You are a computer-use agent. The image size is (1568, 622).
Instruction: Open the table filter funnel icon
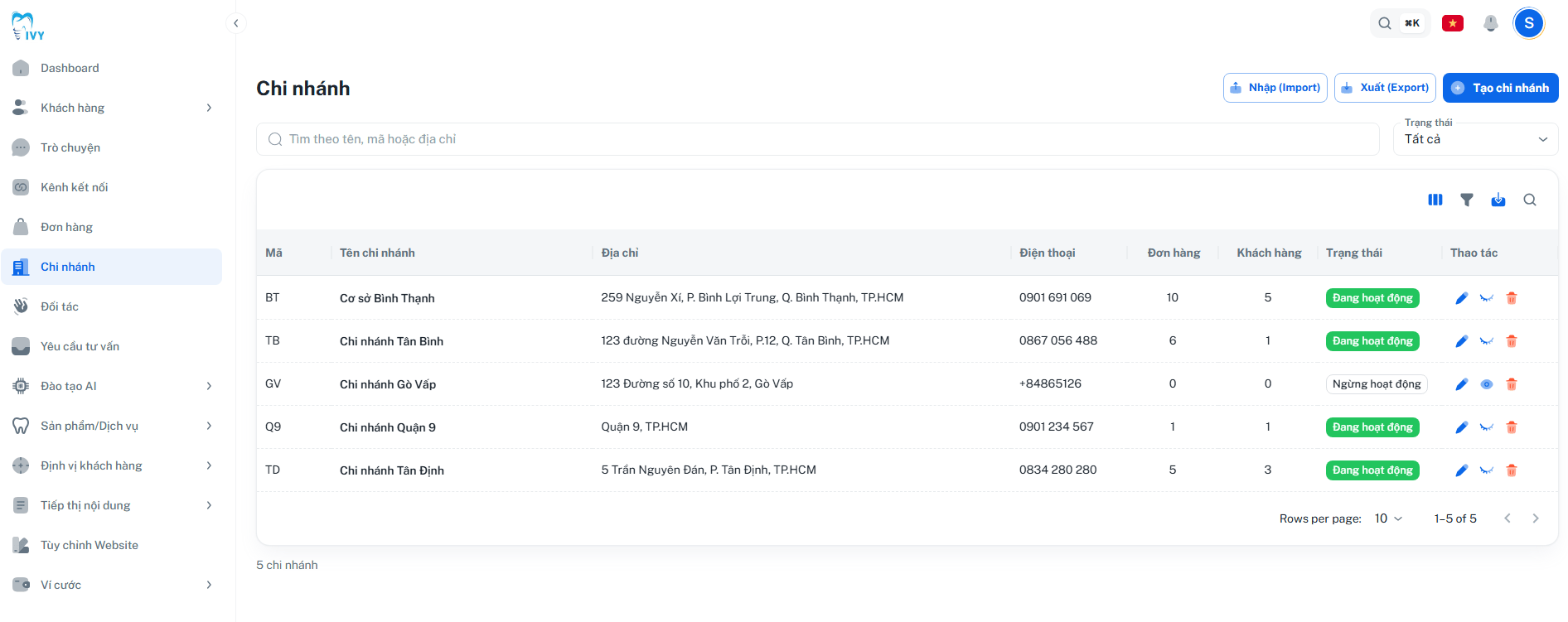(x=1467, y=200)
